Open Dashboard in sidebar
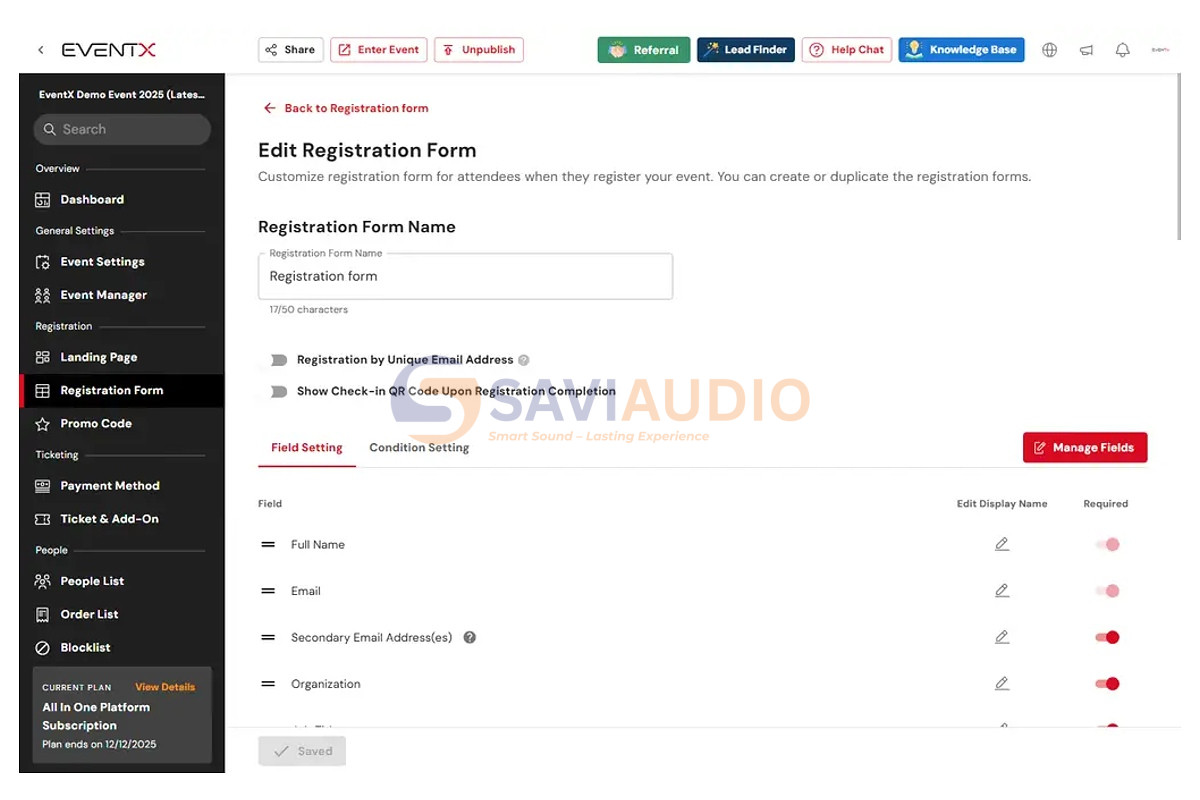 (x=122, y=200)
